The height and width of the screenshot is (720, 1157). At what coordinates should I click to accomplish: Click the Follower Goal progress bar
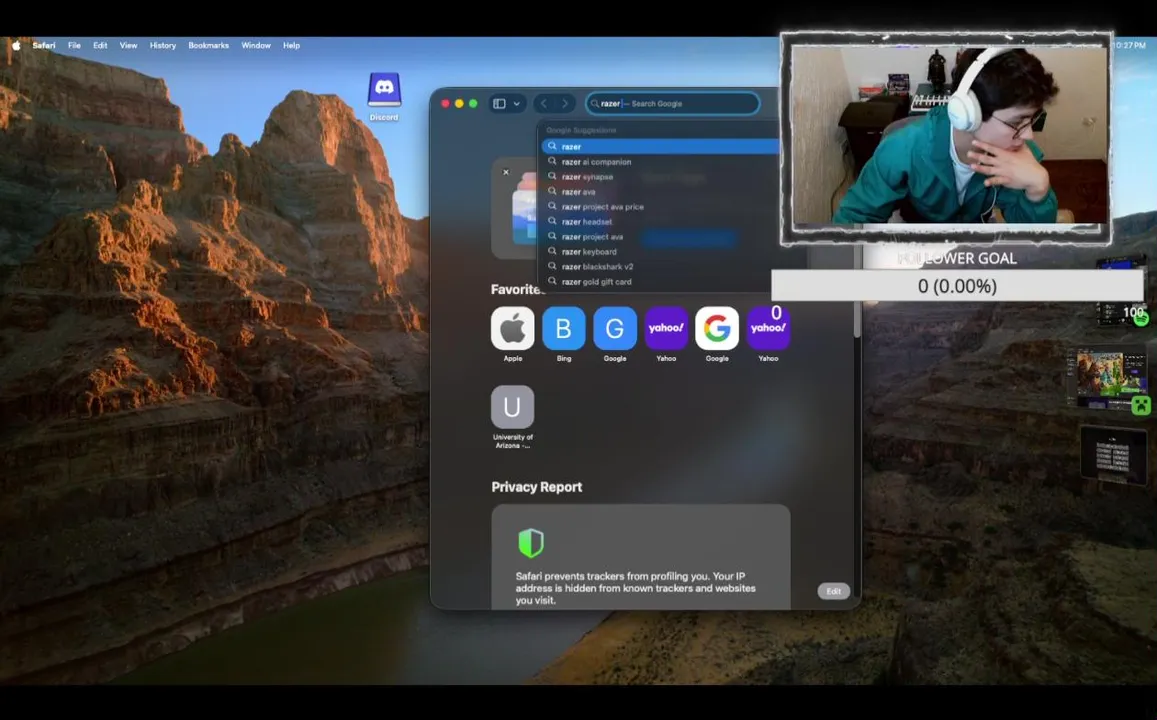pyautogui.click(x=957, y=285)
